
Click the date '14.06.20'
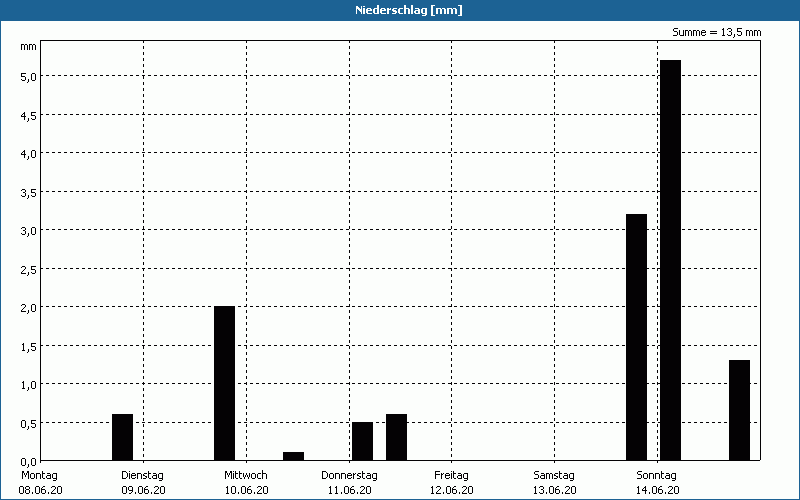[657, 490]
